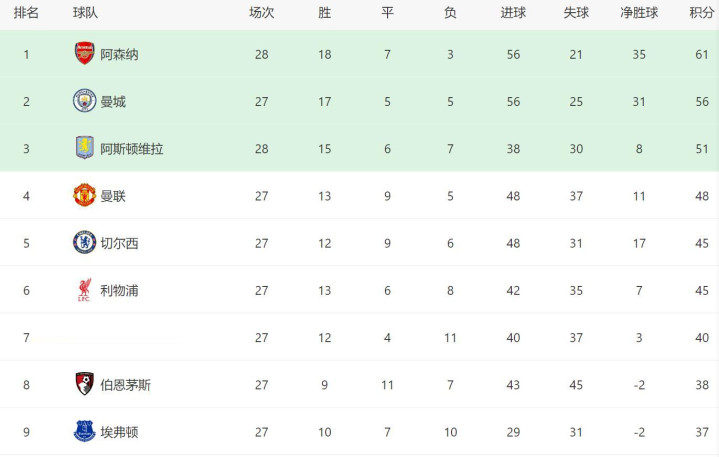Click the Manchester City crest icon
The width and height of the screenshot is (719, 457).
85,101
